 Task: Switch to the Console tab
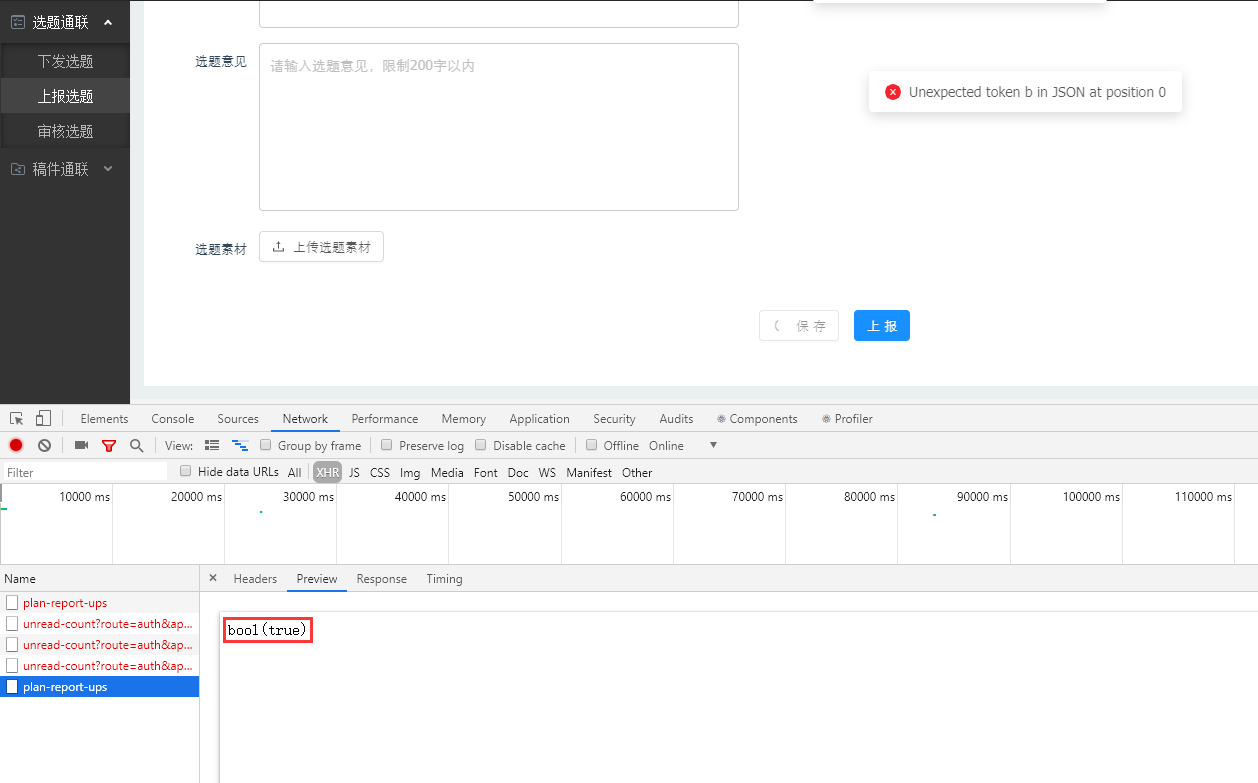[x=172, y=419]
